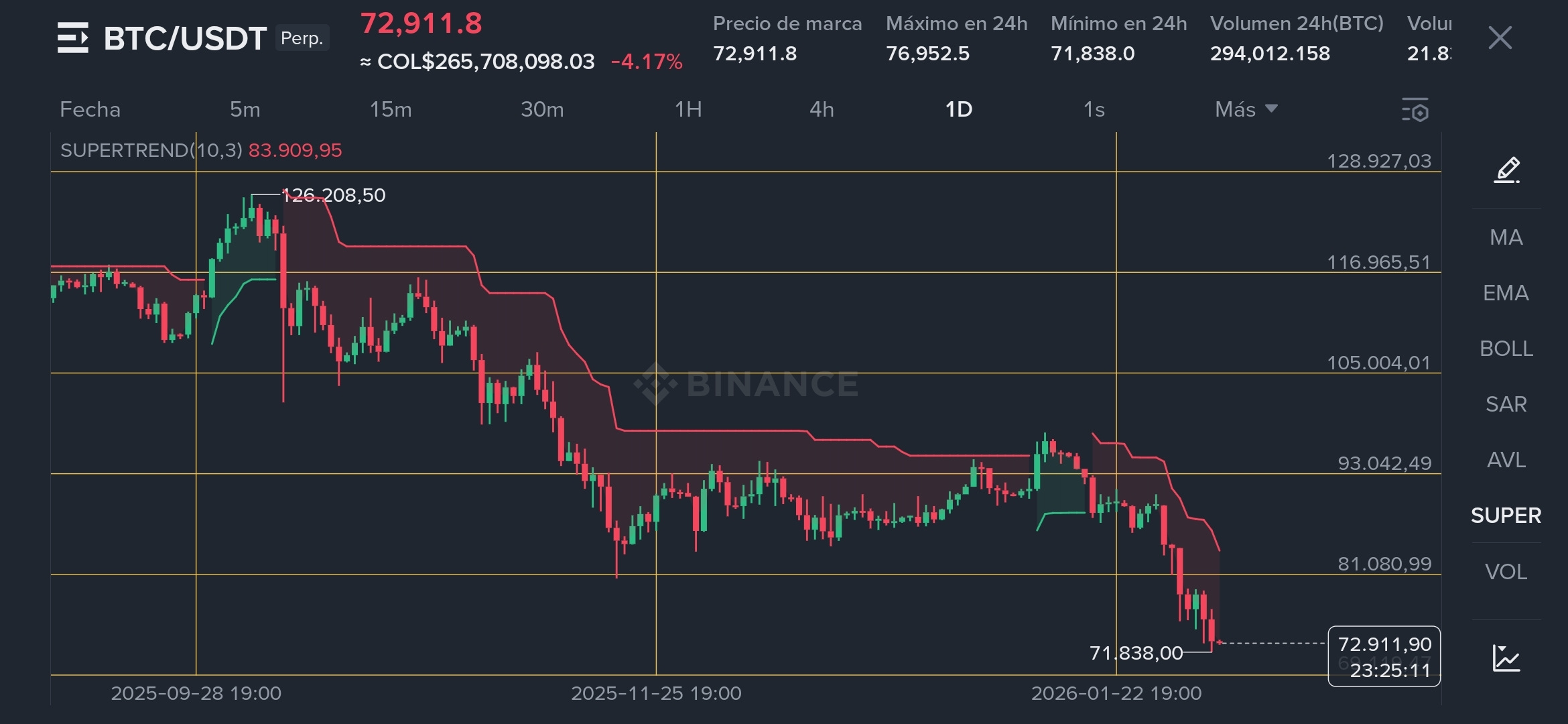Open the trading pair list menu icon
Image resolution: width=1568 pixels, height=724 pixels.
[x=72, y=38]
